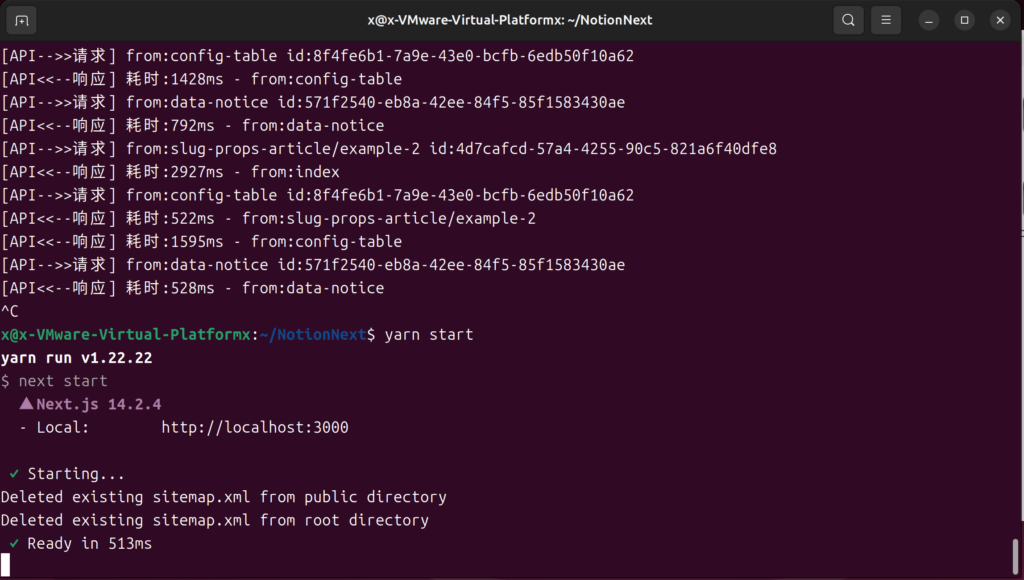1024x580 pixels.
Task: Click the search magnifier icon
Action: pos(848,20)
